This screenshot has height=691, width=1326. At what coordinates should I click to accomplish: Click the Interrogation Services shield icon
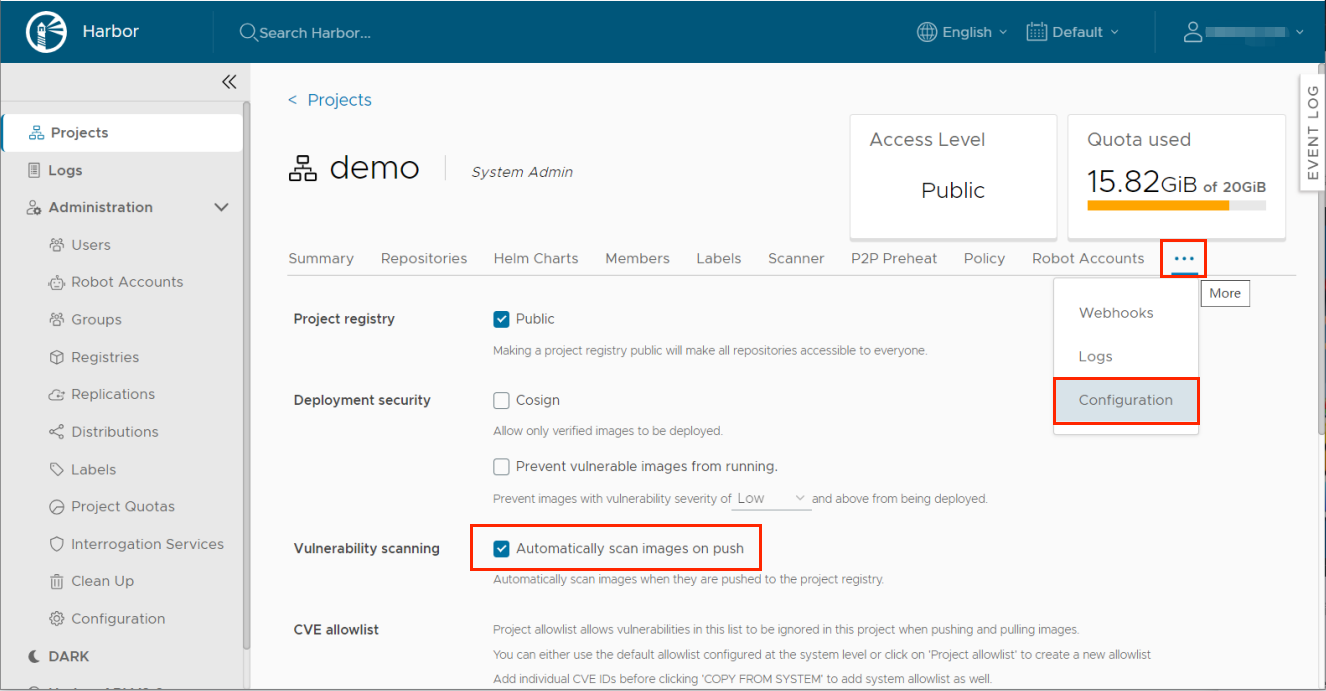point(56,544)
